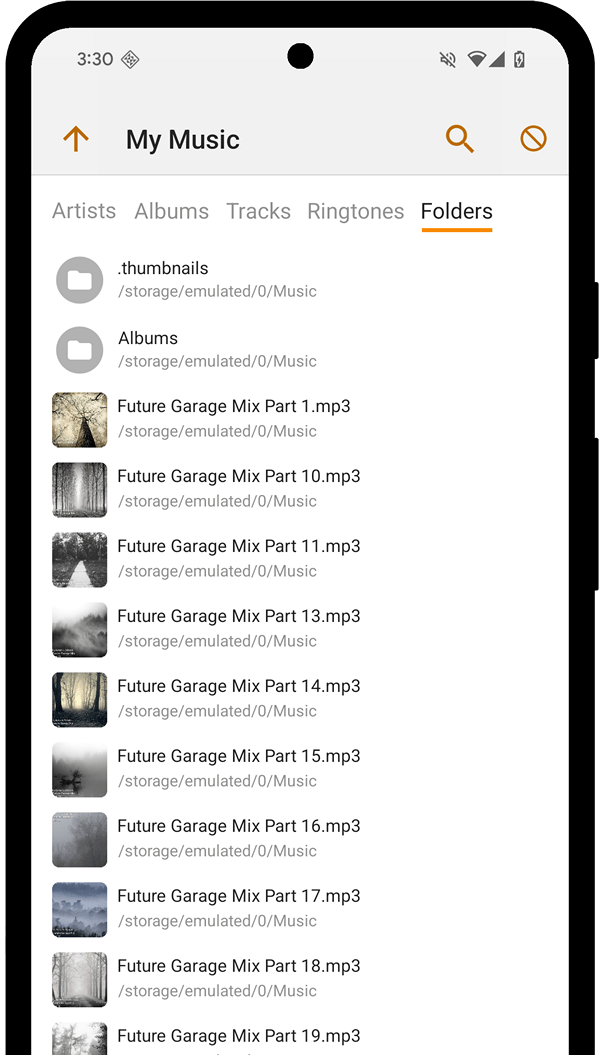This screenshot has height=1055, width=600.
Task: Tap the Wi-Fi status icon
Action: tap(476, 59)
